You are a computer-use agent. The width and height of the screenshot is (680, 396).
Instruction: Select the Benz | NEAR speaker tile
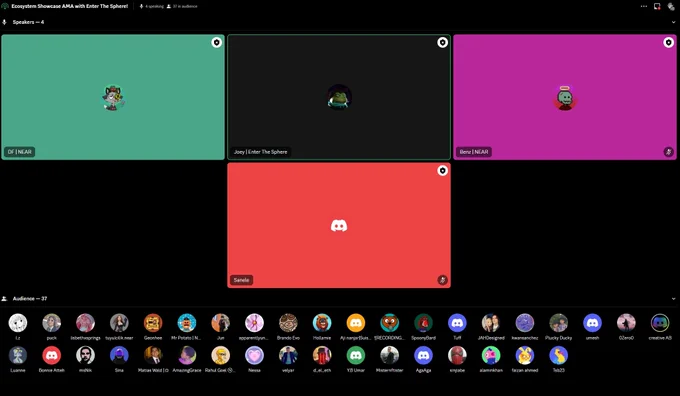pyautogui.click(x=565, y=97)
